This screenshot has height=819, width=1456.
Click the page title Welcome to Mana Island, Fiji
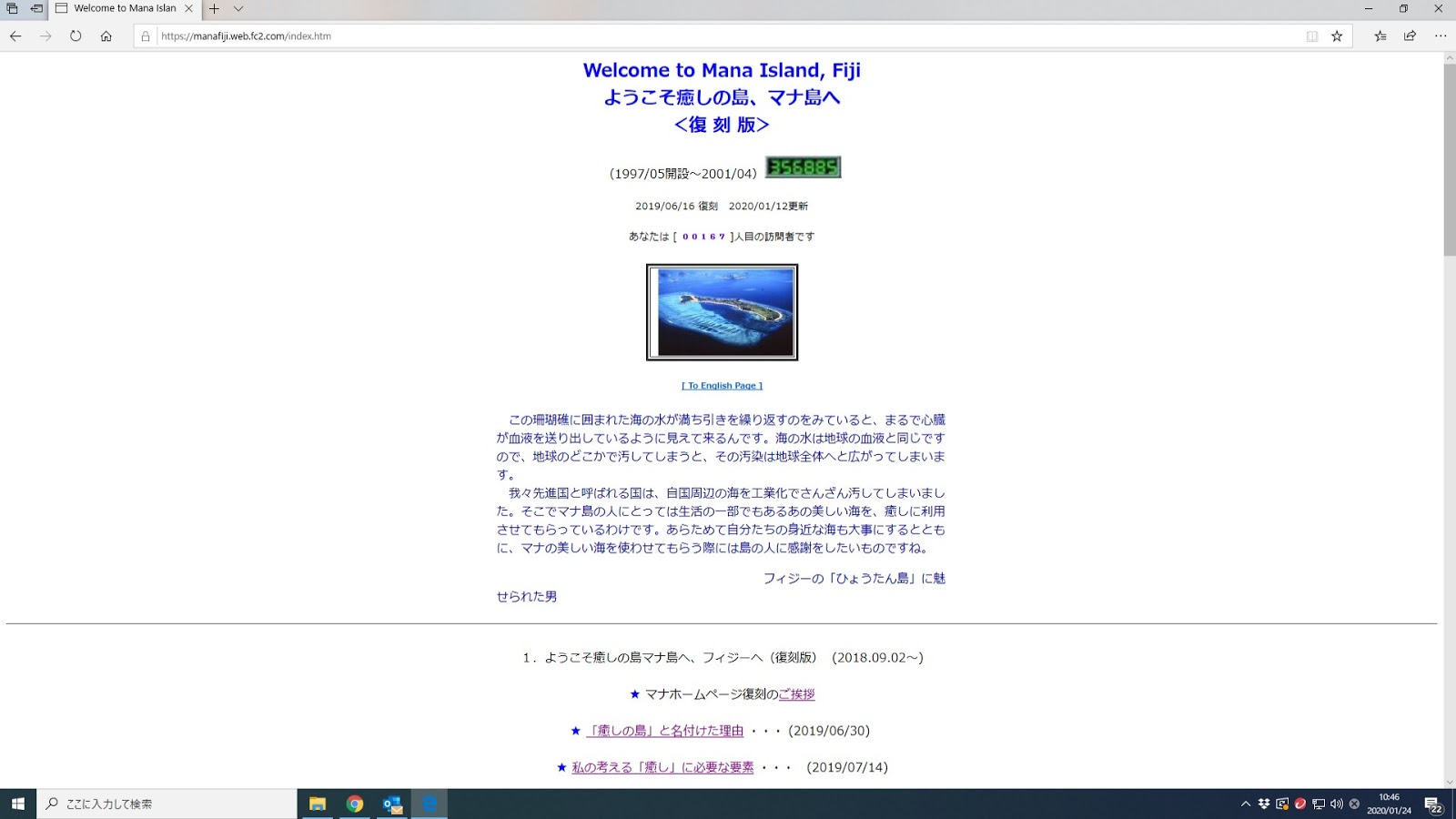point(722,70)
